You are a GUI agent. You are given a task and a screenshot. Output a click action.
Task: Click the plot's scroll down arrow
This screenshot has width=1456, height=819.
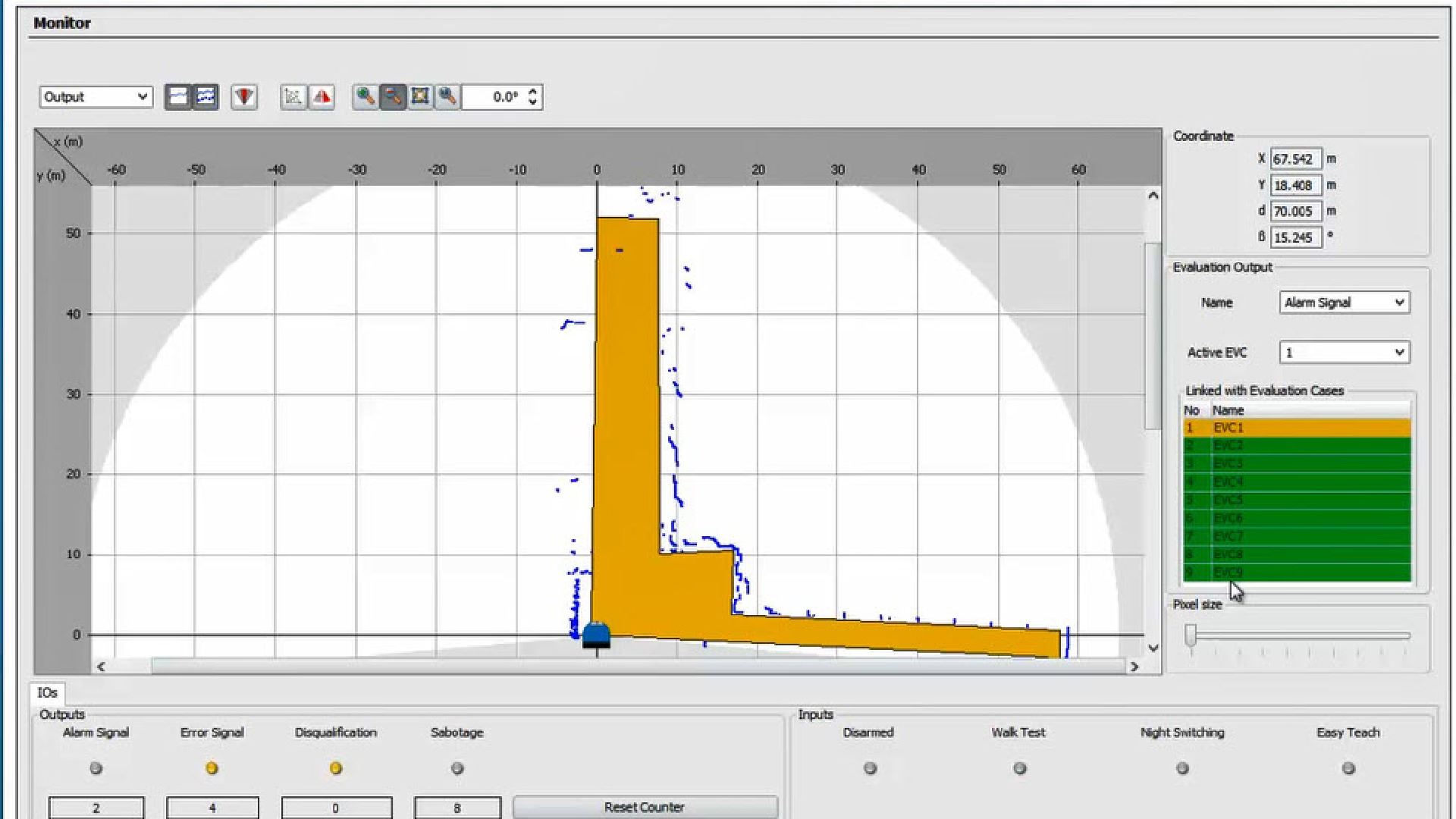(1153, 648)
